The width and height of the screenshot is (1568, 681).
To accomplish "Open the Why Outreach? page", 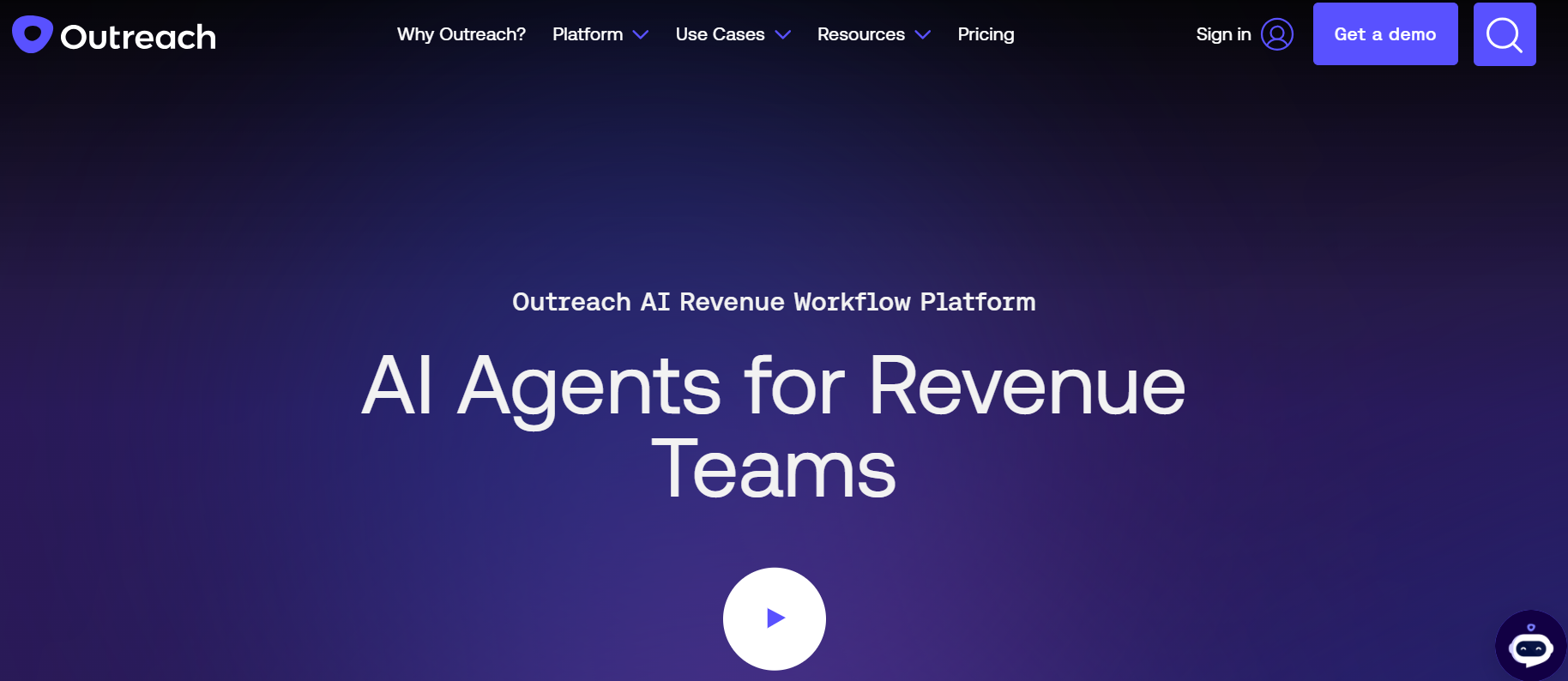I will tap(461, 34).
